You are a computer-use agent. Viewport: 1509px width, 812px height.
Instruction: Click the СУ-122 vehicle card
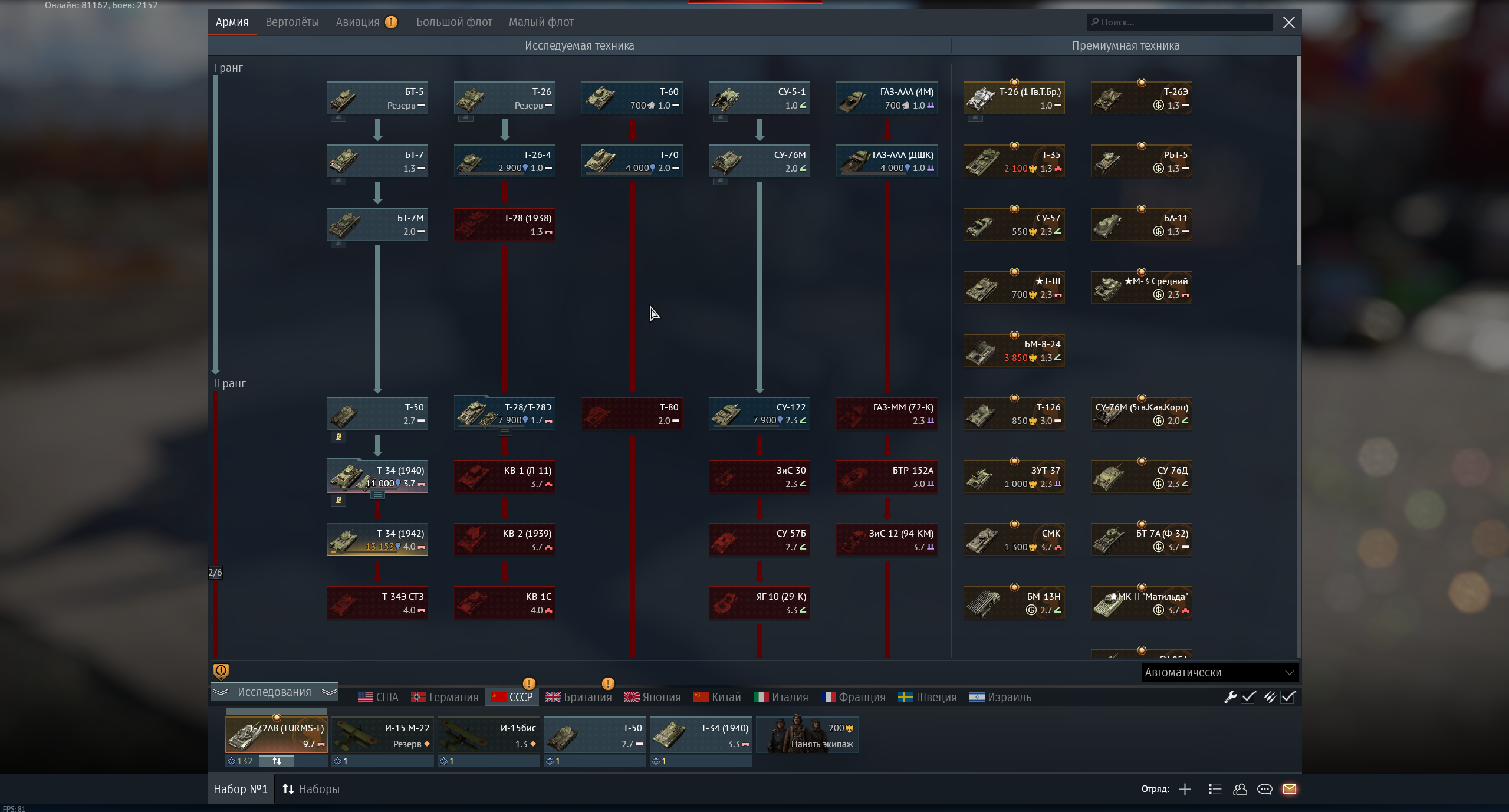click(x=760, y=413)
